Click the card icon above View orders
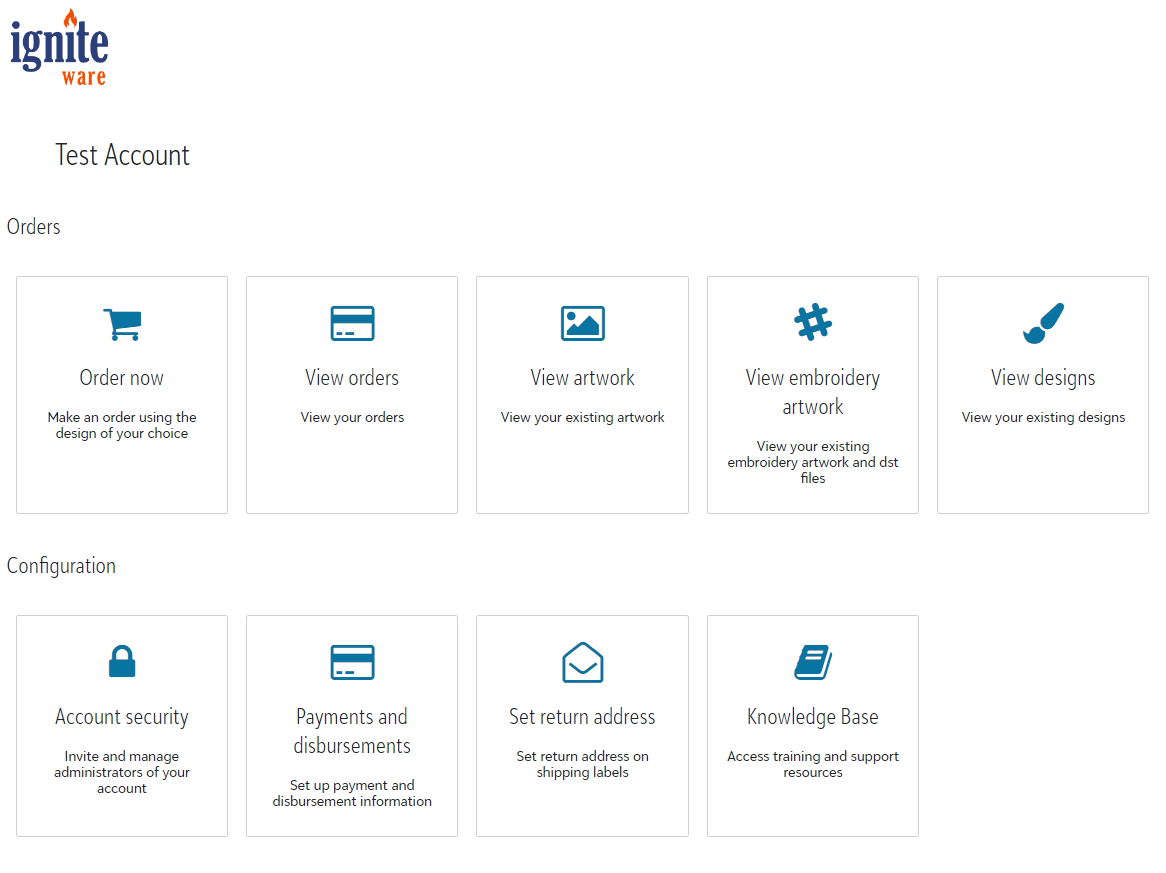This screenshot has height=873, width=1166. 352,323
